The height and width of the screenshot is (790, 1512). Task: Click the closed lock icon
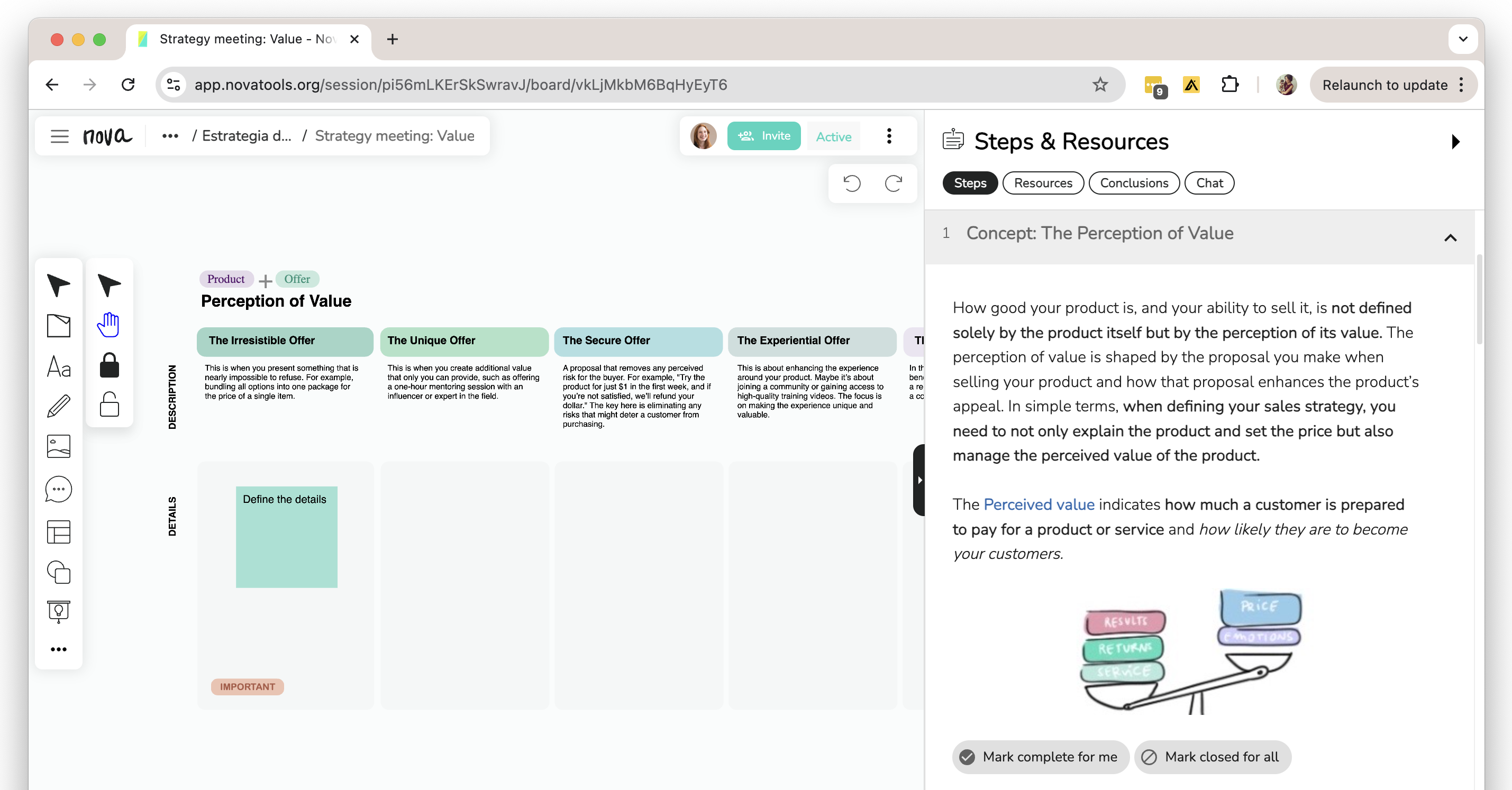(109, 365)
